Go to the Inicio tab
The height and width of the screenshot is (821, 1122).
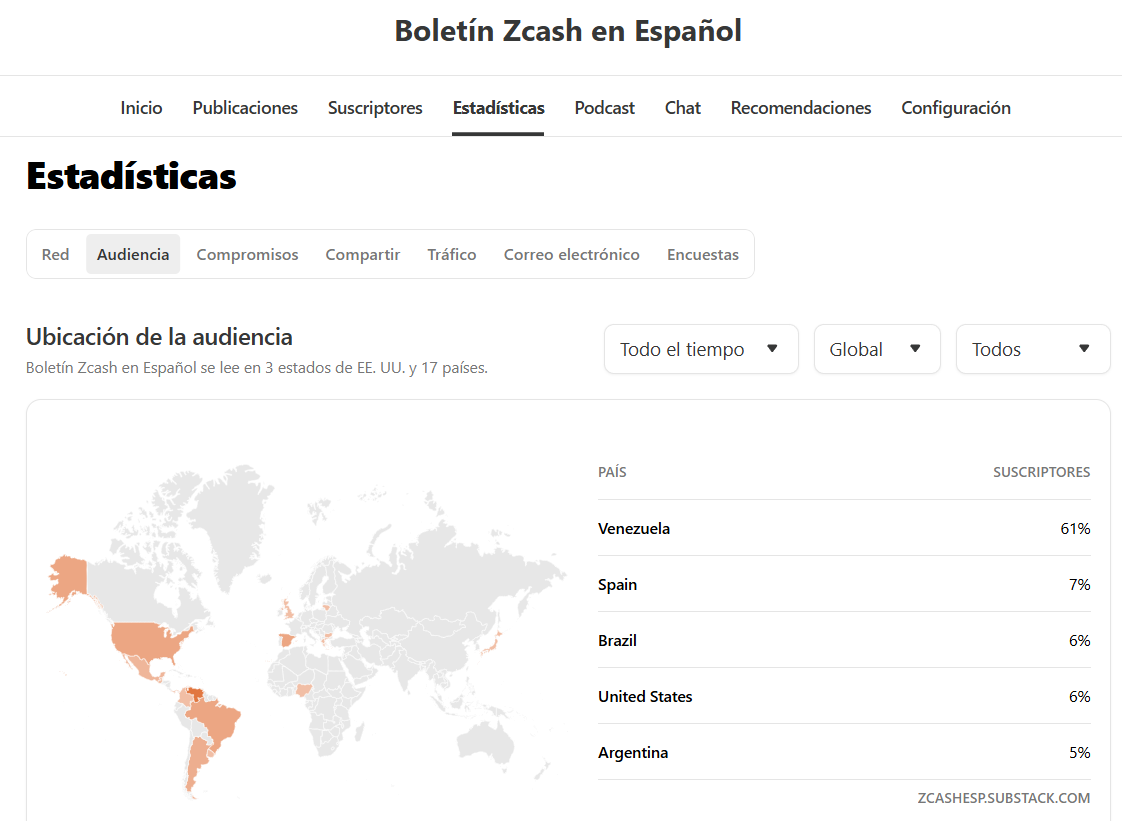[x=141, y=108]
